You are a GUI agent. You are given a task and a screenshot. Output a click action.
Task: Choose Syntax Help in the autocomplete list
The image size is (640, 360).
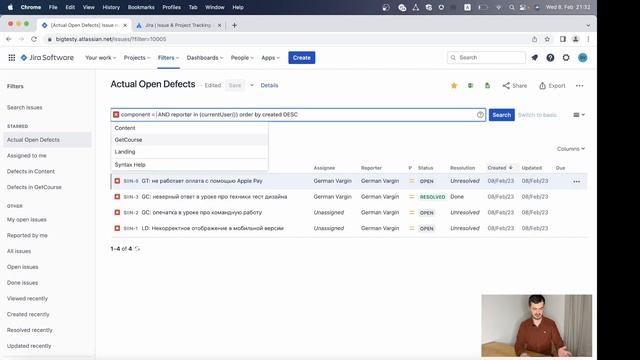[189, 164]
